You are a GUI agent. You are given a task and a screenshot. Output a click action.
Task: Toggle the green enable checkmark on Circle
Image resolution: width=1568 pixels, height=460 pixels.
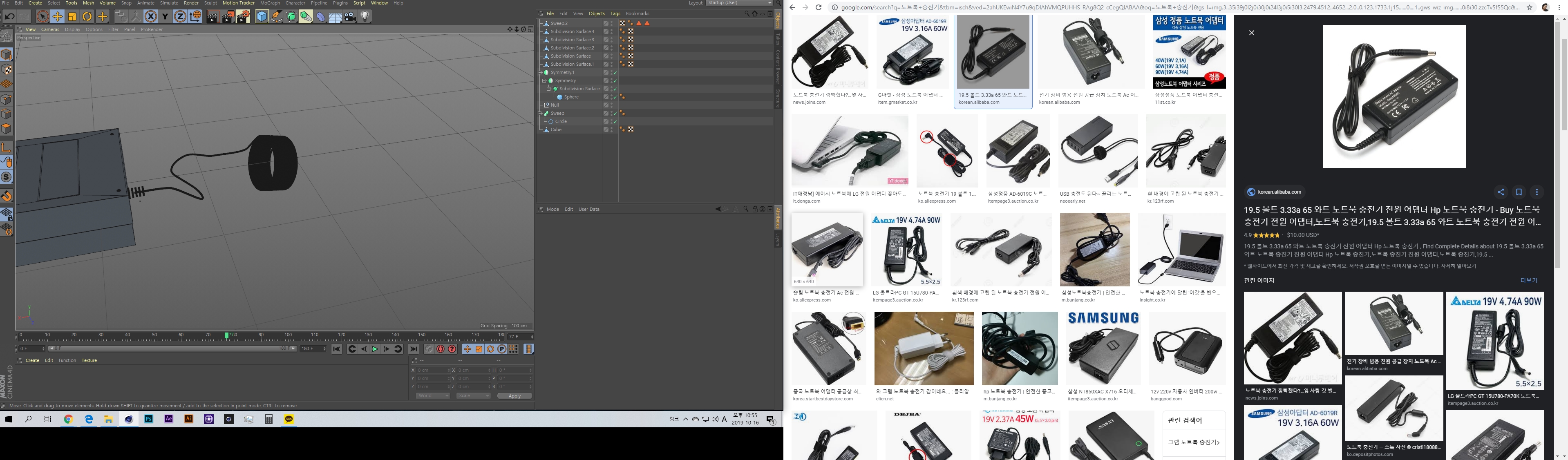click(x=615, y=121)
